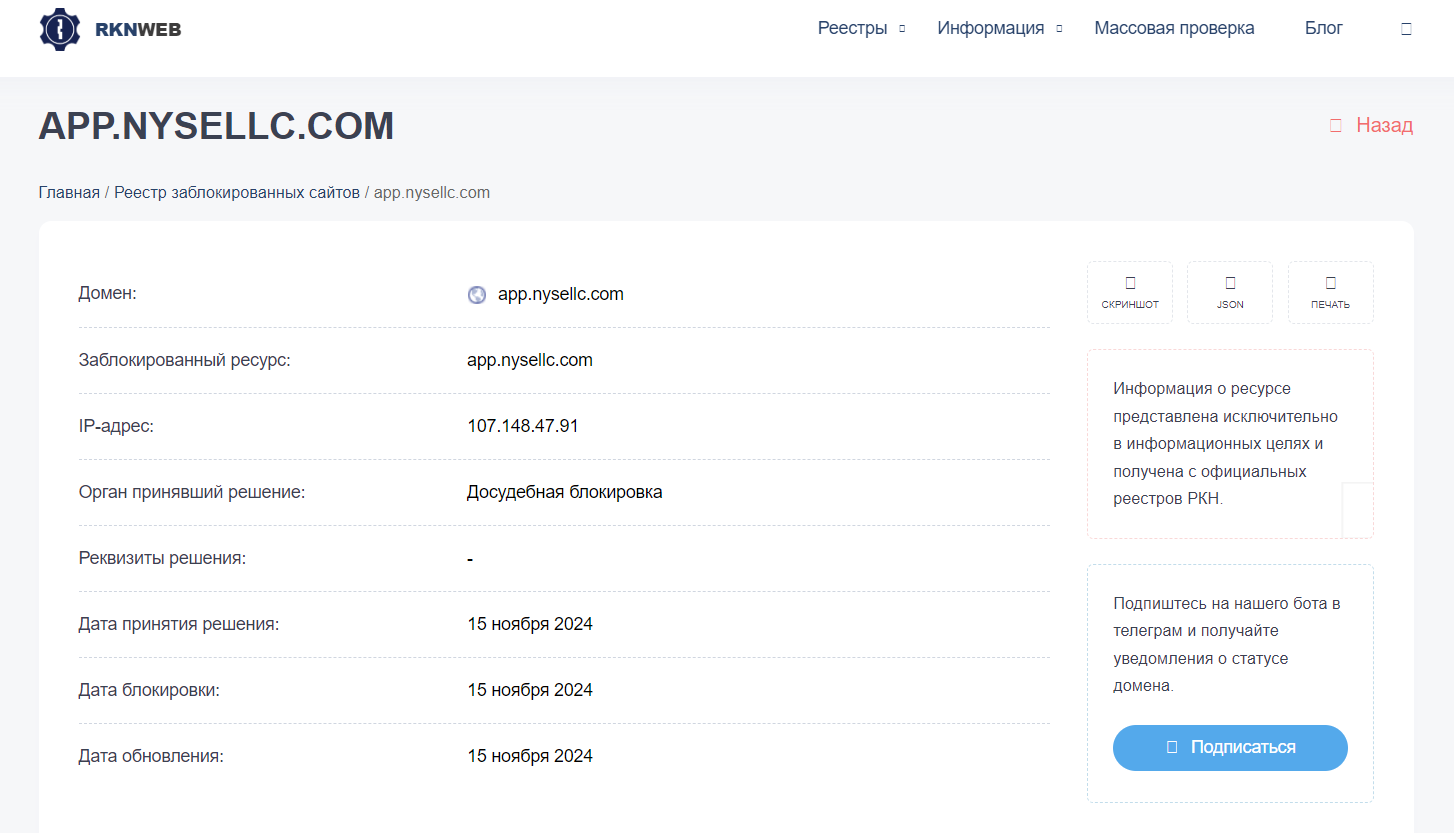Click the Дата блокировки date value
Image resolution: width=1454 pixels, height=833 pixels.
click(529, 690)
